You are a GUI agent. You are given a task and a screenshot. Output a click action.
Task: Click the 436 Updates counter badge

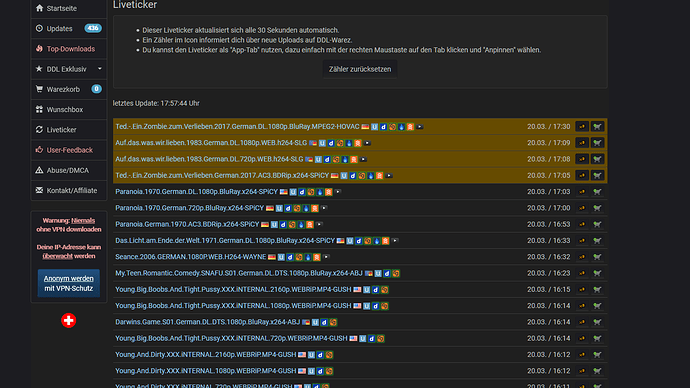tap(93, 28)
